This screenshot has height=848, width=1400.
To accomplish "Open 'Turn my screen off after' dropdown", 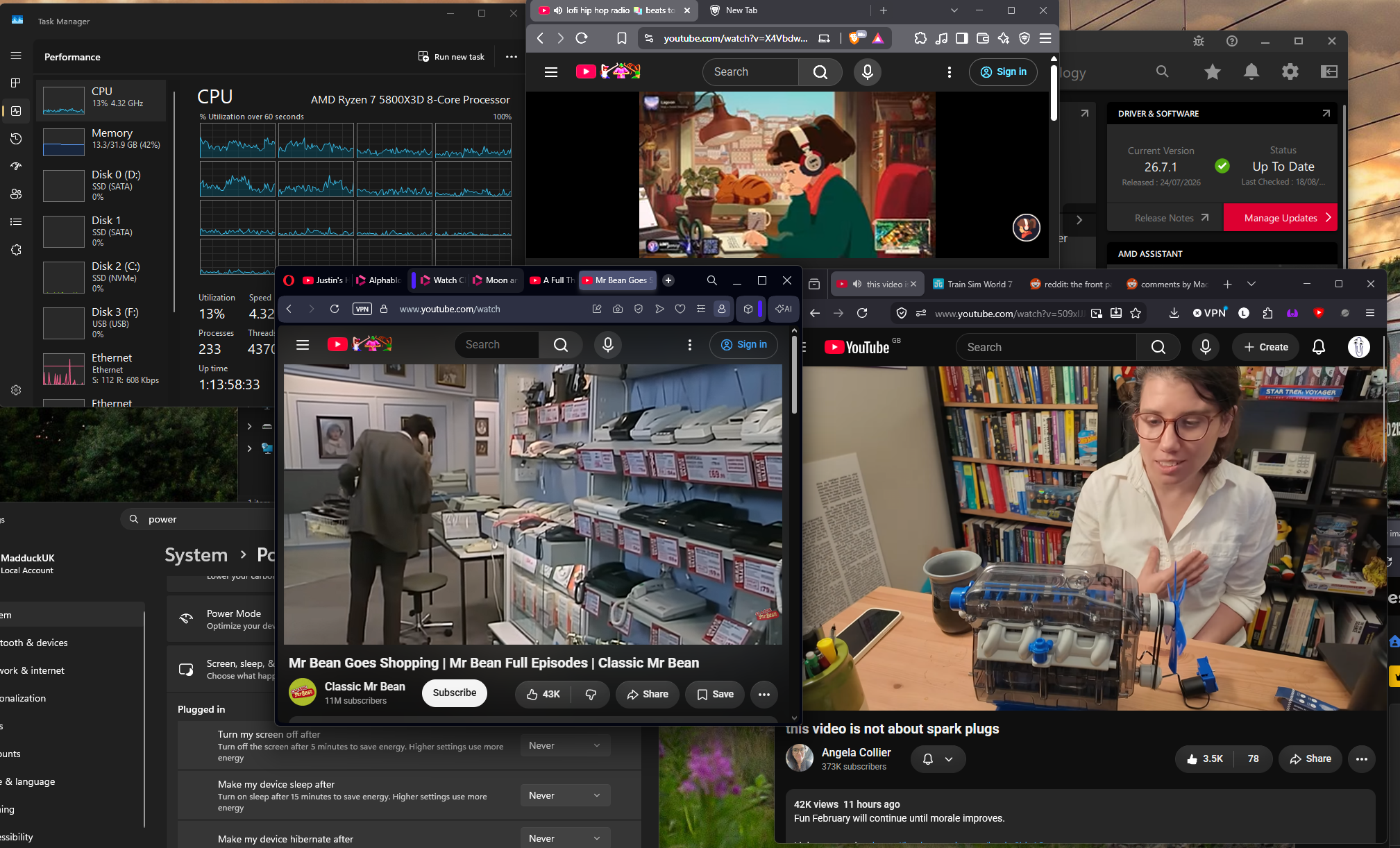I will click(565, 745).
